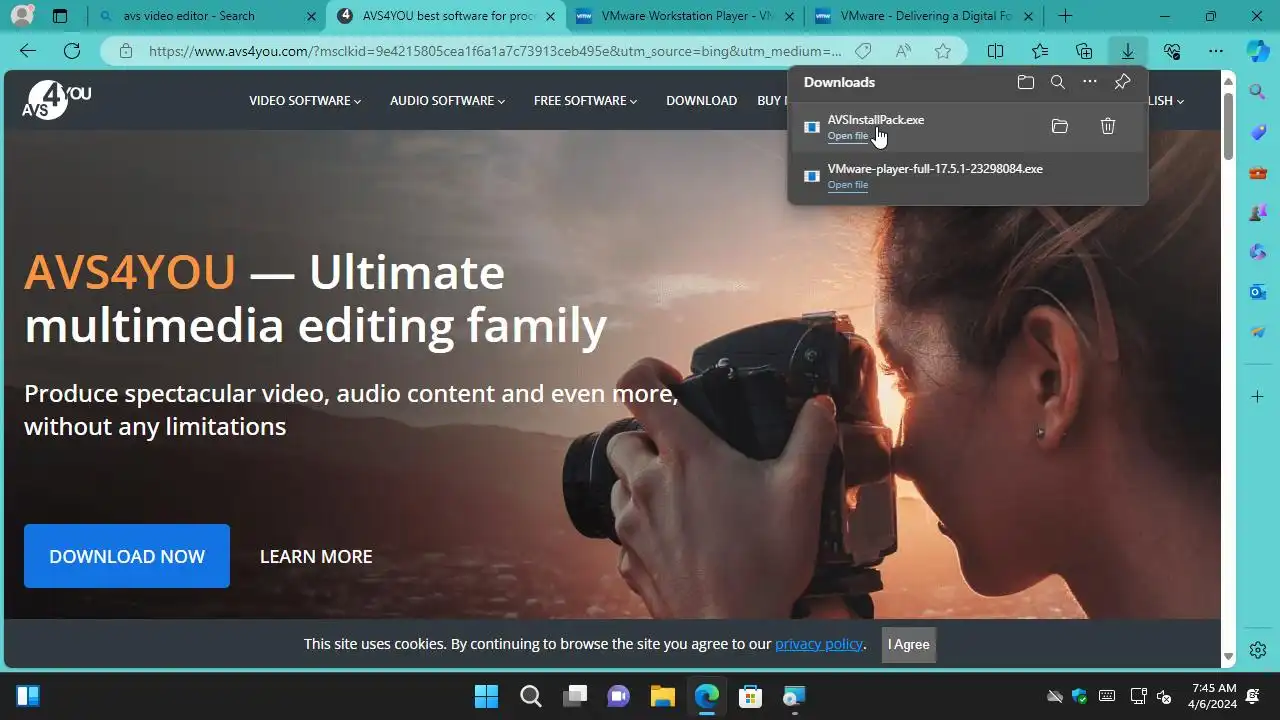Open Collections icon in toolbar
1280x720 pixels.
(1084, 51)
